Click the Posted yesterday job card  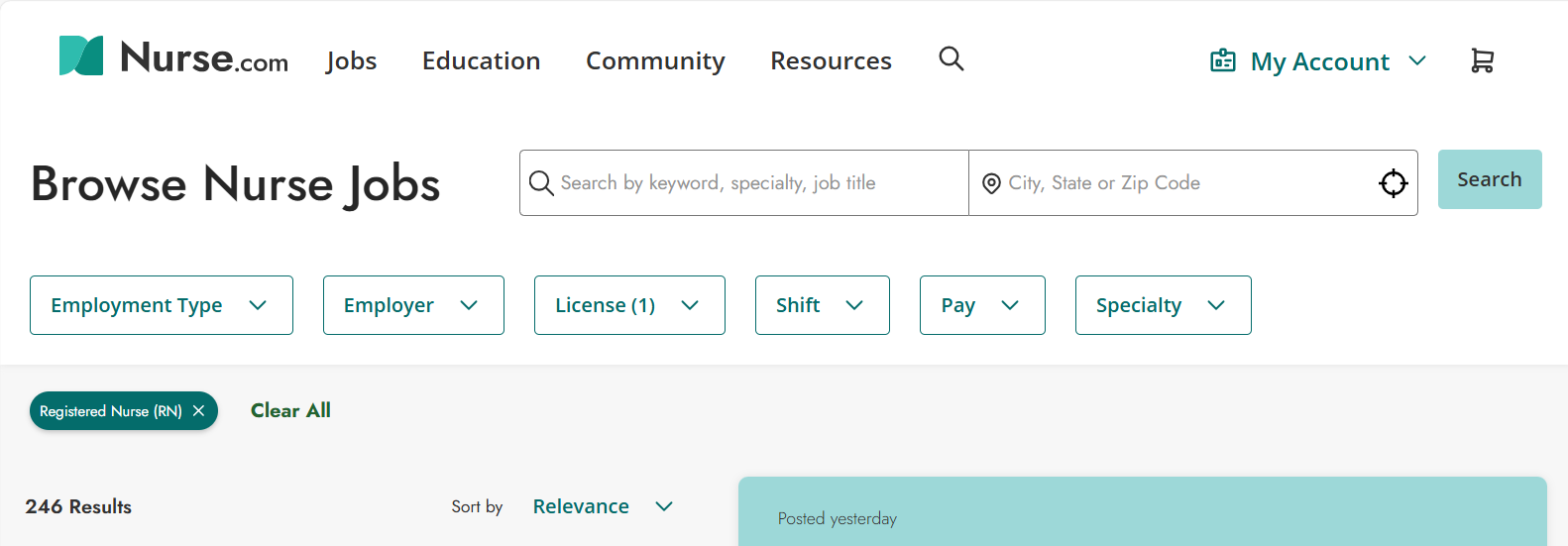pyautogui.click(x=1143, y=511)
